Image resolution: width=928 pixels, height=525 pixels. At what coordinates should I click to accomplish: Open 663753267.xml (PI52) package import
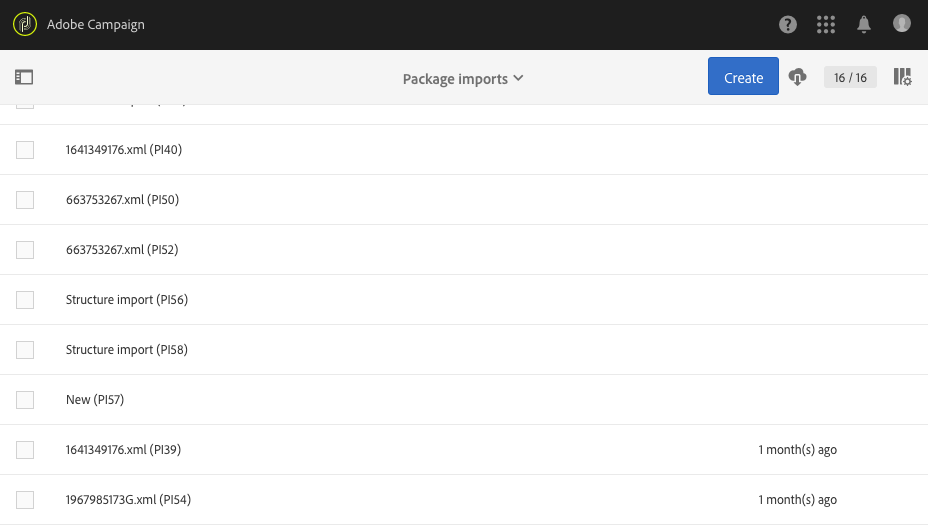[x=122, y=250]
